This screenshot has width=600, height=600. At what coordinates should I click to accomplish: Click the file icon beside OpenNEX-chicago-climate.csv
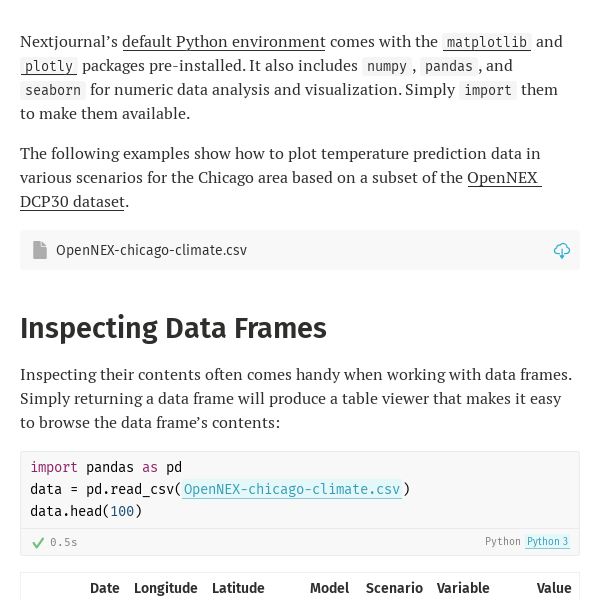point(40,250)
